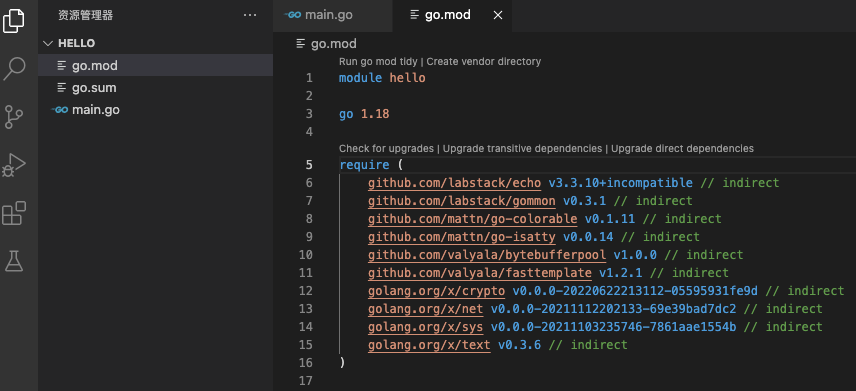Open main.go from the file explorer
The width and height of the screenshot is (856, 391).
[156, 110]
